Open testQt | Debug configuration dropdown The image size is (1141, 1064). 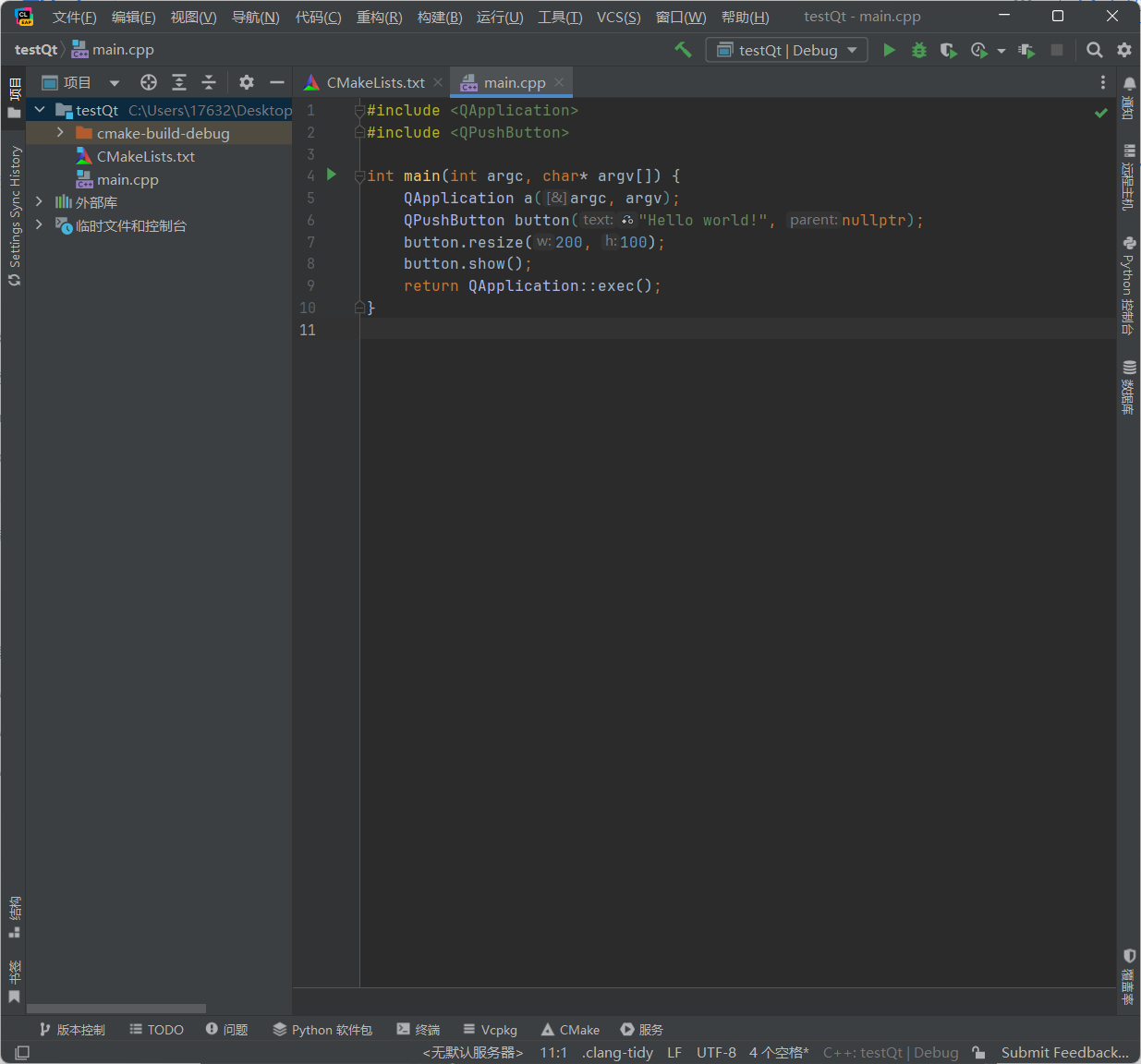[x=787, y=50]
